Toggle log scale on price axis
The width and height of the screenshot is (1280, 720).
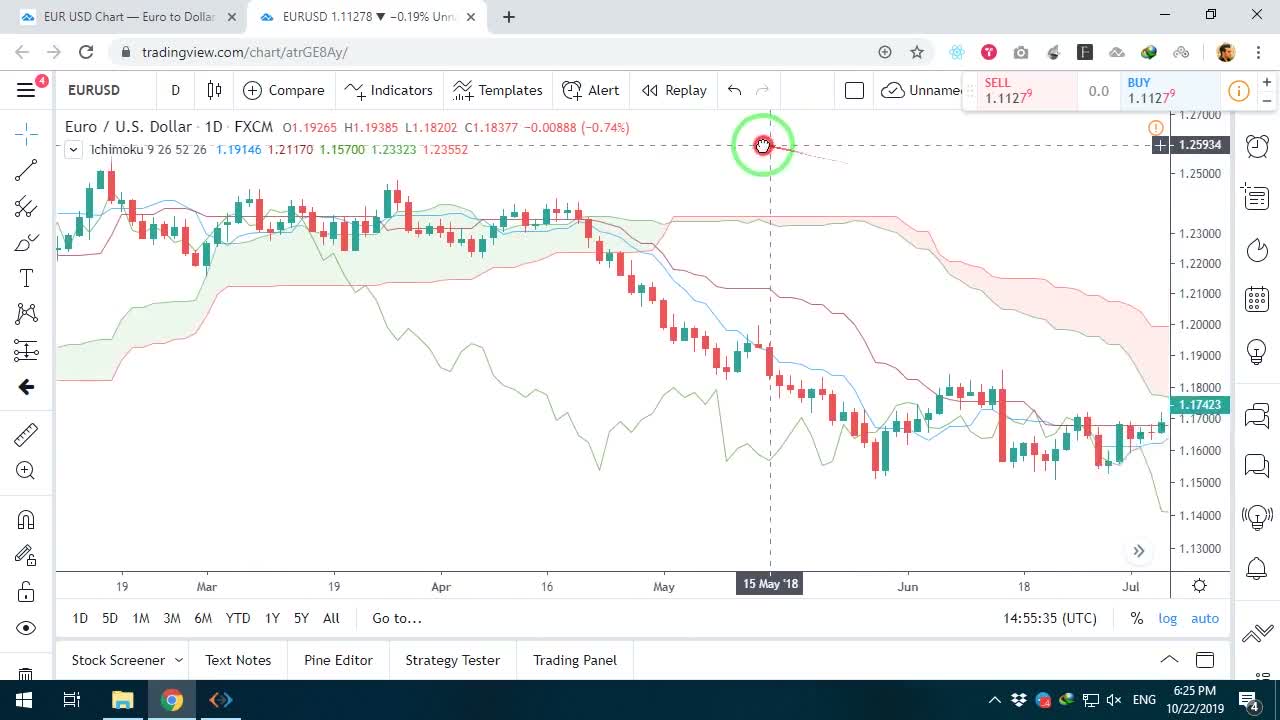(x=1168, y=618)
